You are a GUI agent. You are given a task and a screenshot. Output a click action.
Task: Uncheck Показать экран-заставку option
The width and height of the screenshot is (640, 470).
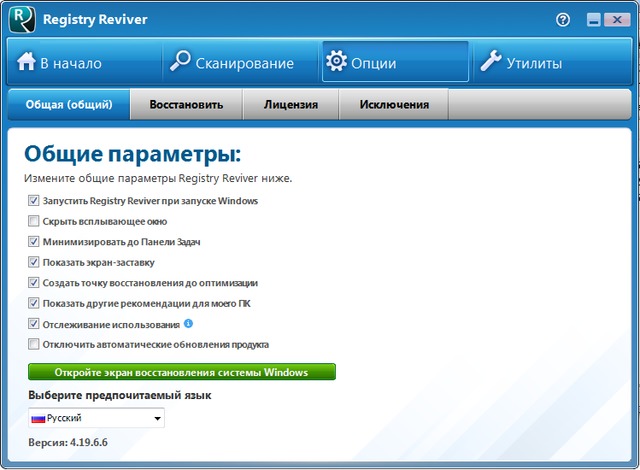tap(34, 262)
